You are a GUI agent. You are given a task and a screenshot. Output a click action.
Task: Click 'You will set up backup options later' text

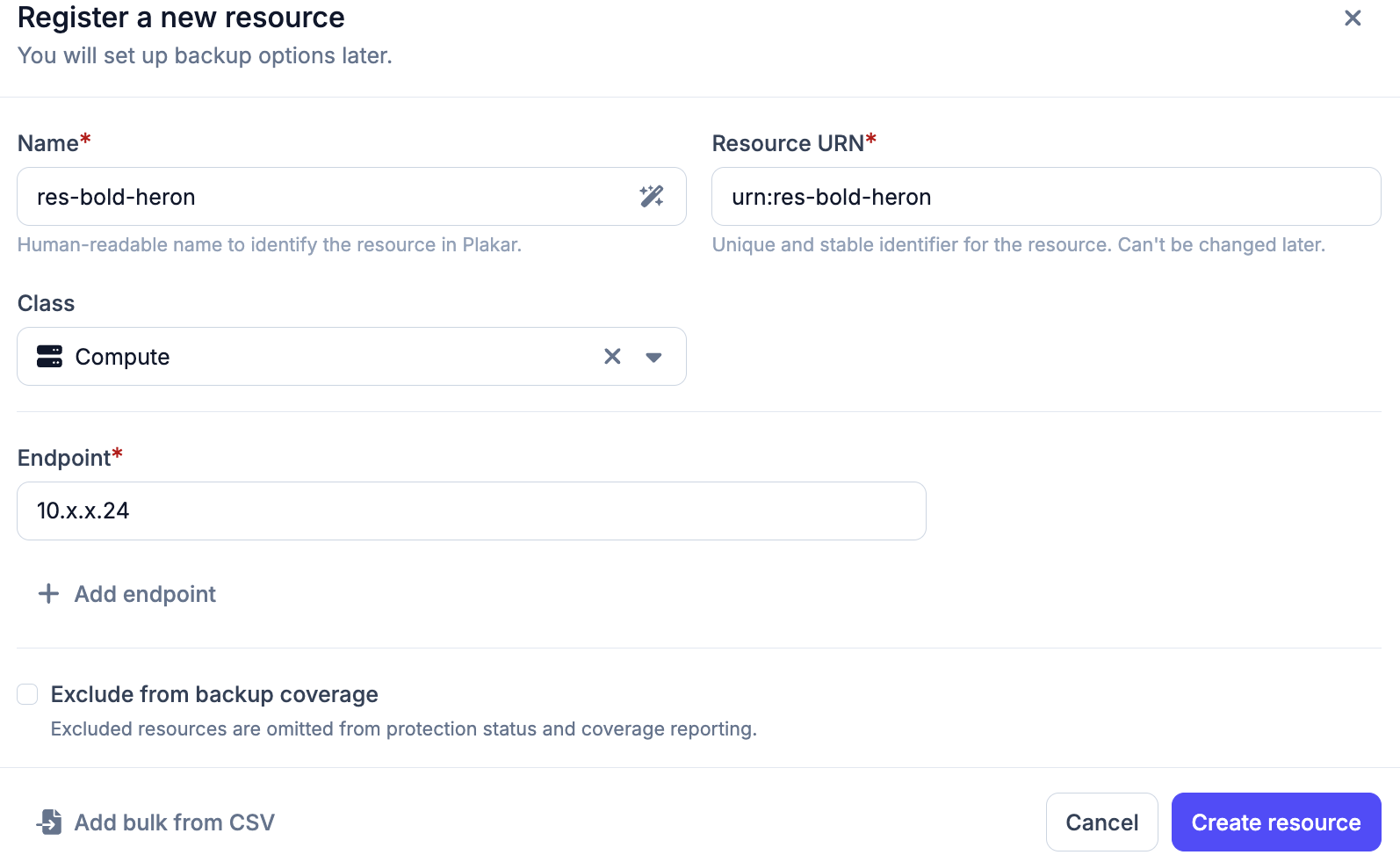tap(205, 55)
